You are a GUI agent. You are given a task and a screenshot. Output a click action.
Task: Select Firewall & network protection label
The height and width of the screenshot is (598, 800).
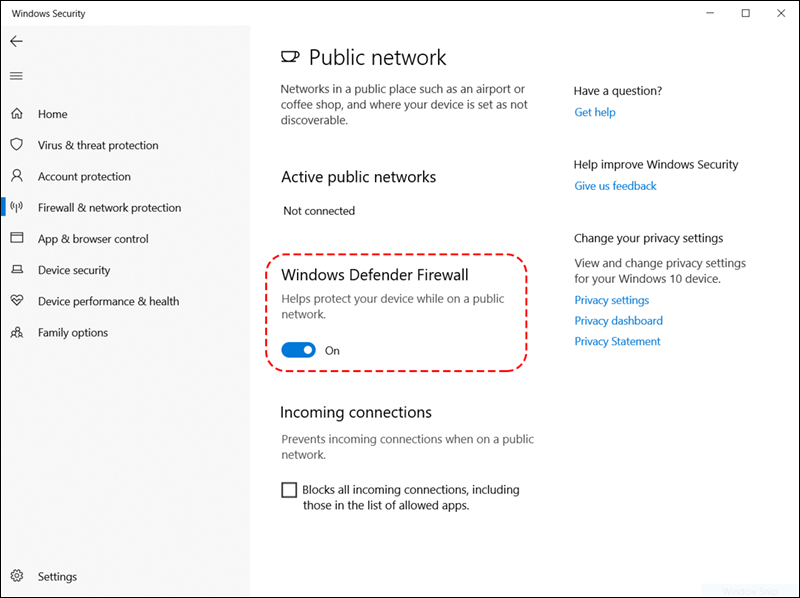(109, 208)
